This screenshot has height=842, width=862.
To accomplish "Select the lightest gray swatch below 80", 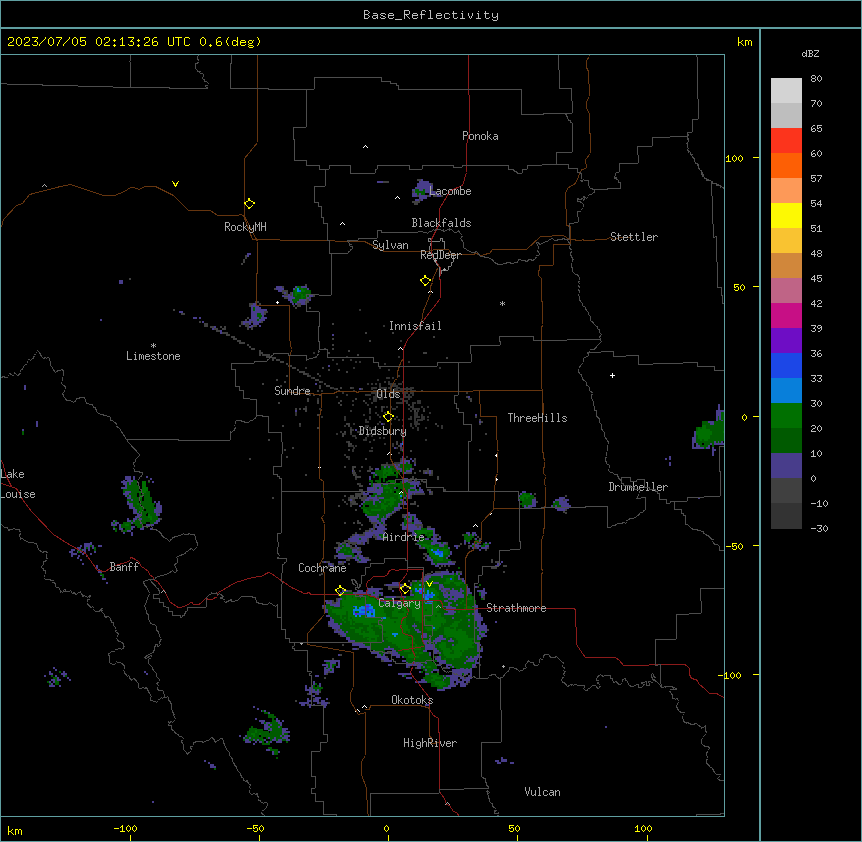I will [786, 91].
